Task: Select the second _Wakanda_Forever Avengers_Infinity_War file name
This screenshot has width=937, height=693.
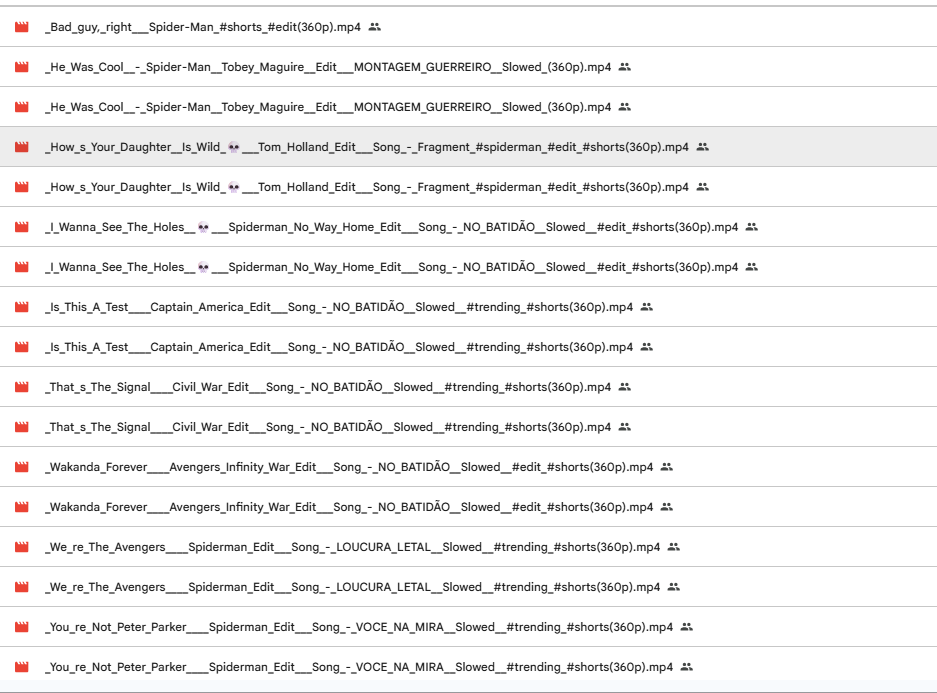Action: [349, 507]
